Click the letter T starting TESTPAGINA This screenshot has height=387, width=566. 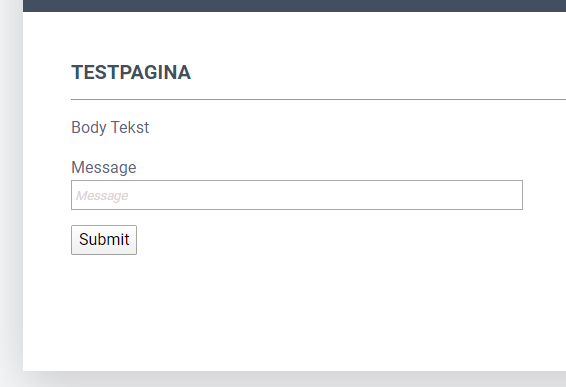pyautogui.click(x=77, y=73)
